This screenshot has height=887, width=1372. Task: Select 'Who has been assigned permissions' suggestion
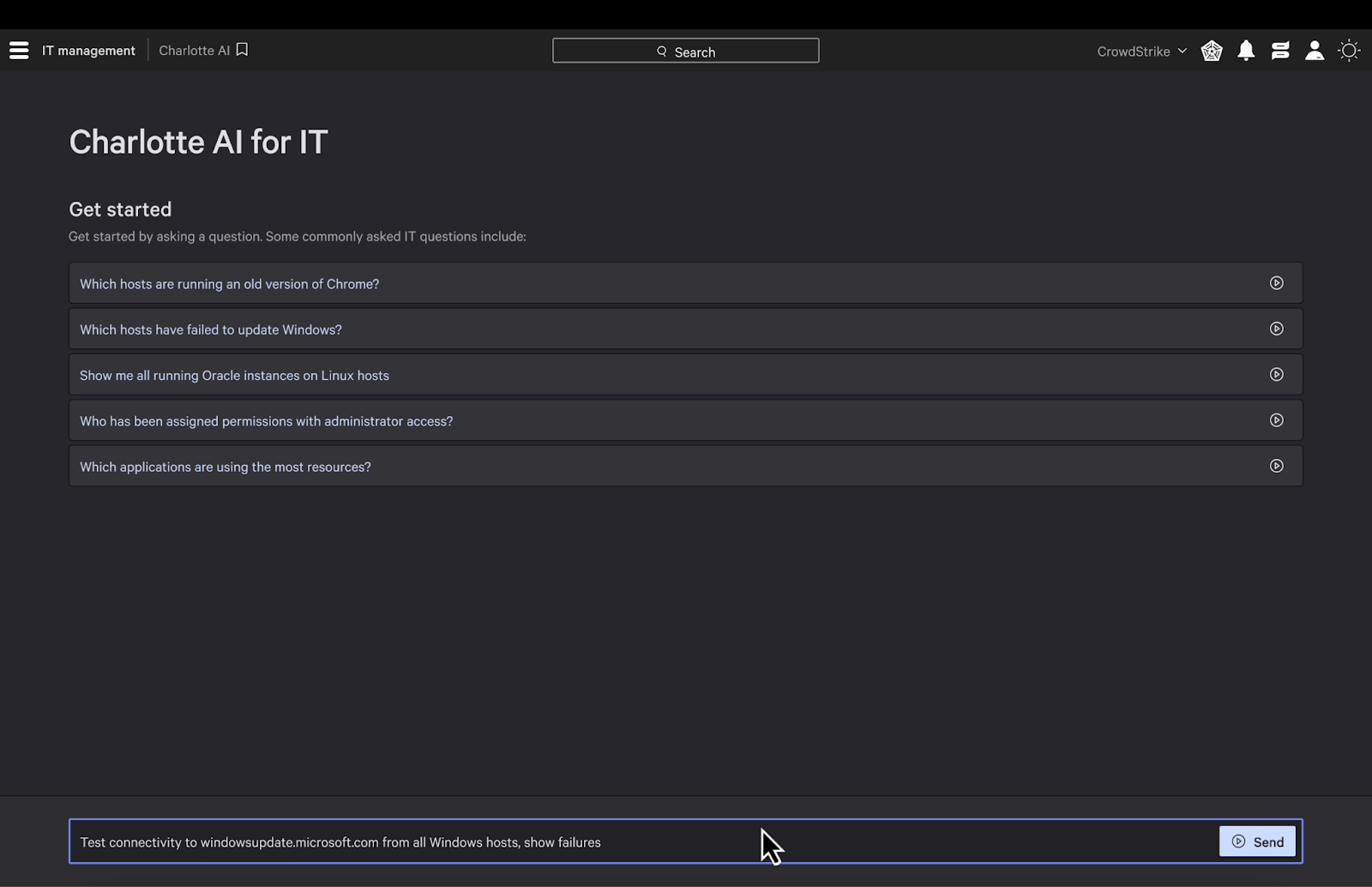click(x=685, y=420)
